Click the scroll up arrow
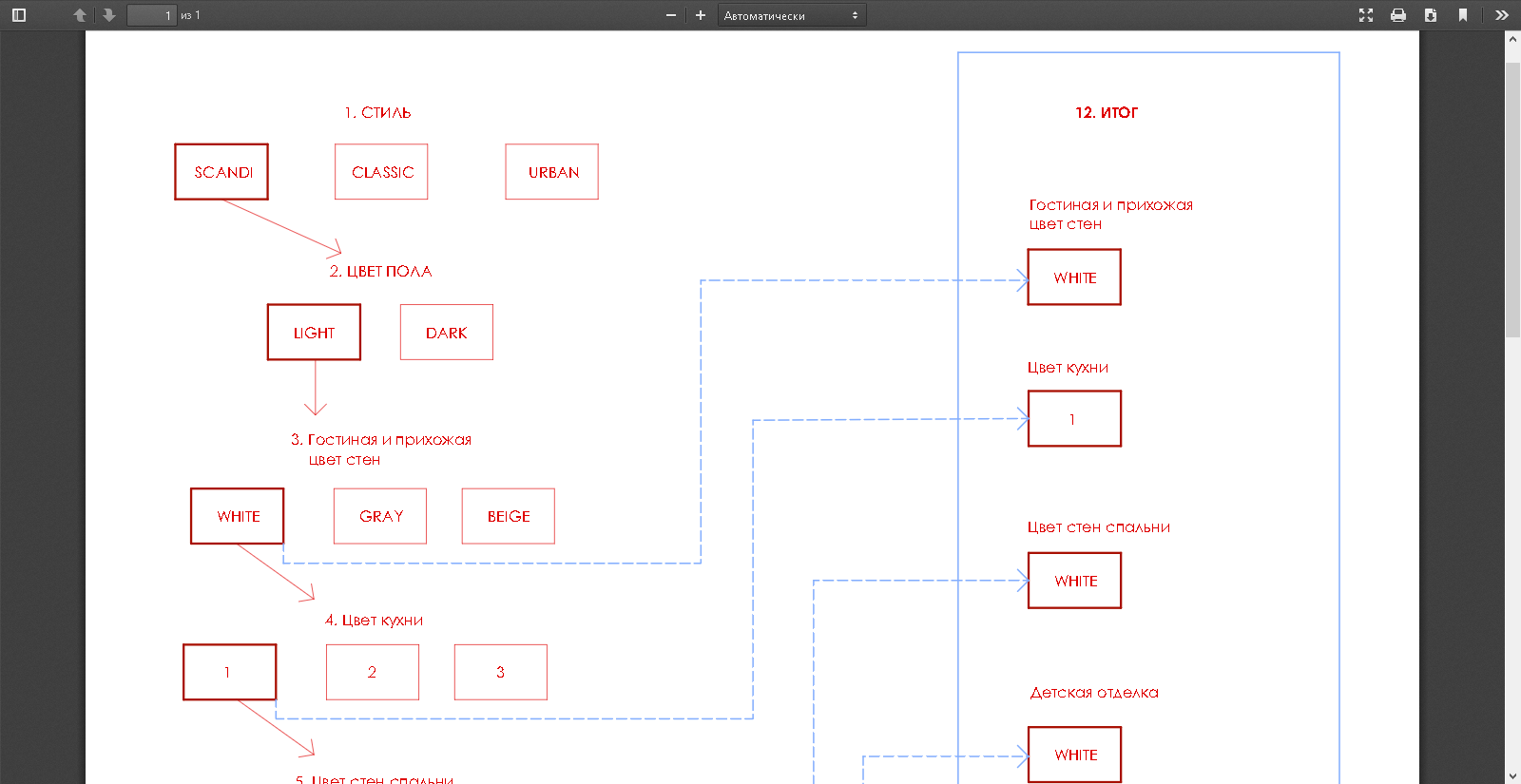 click(x=1512, y=39)
